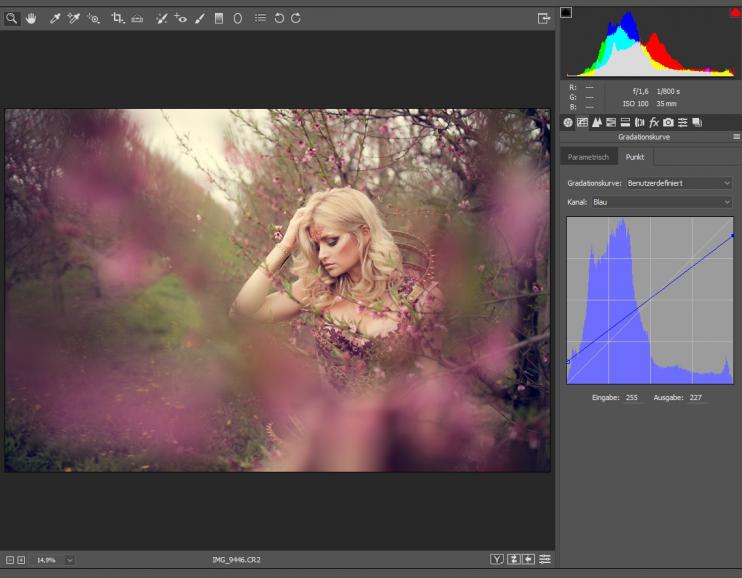Click the RGB histogram display
Screen dimensions: 742x578
click(650, 43)
